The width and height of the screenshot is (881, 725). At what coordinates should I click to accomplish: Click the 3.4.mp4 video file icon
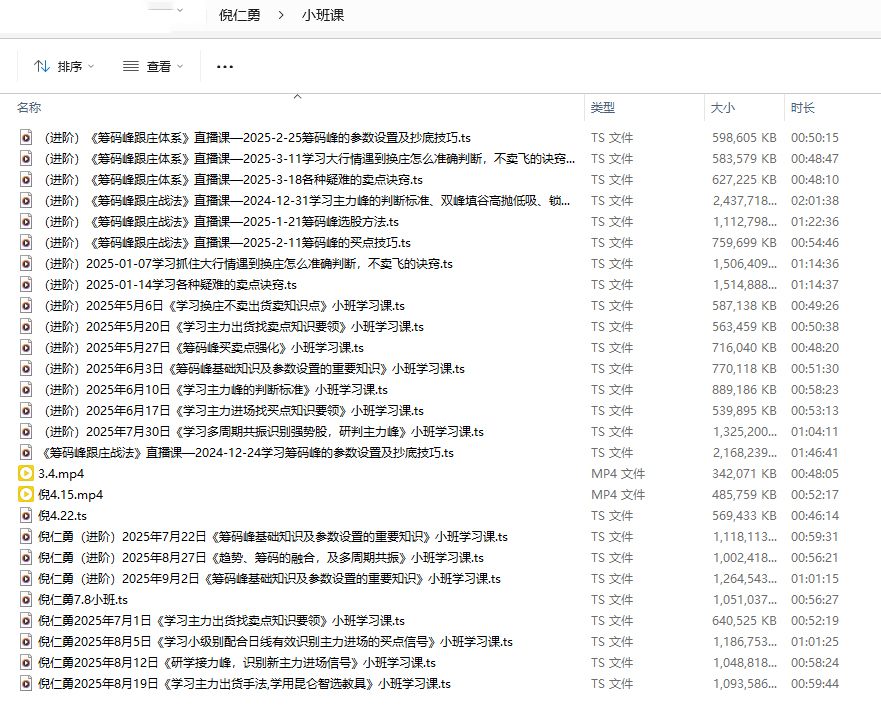click(27, 474)
